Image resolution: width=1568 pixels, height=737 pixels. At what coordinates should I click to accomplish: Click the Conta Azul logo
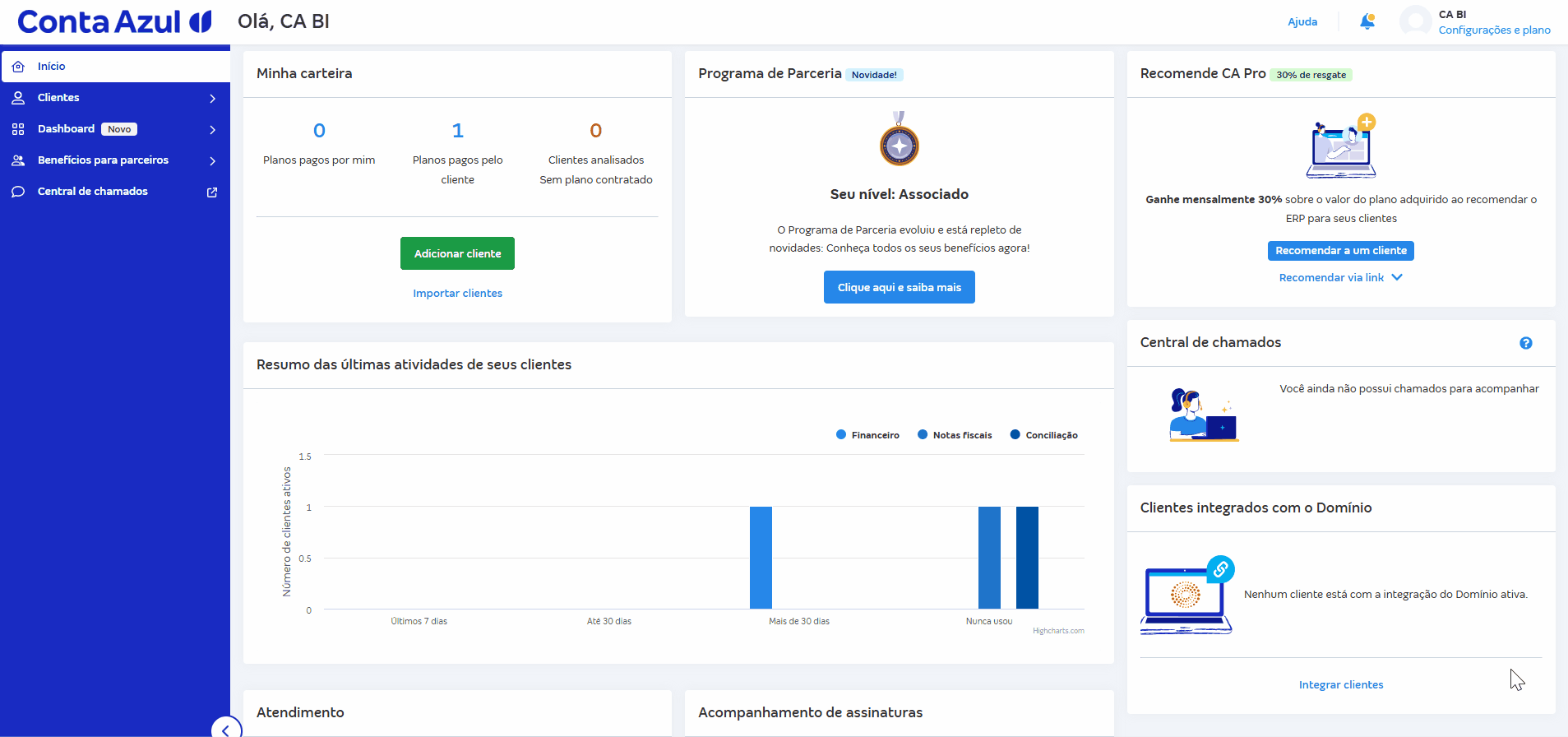115,21
